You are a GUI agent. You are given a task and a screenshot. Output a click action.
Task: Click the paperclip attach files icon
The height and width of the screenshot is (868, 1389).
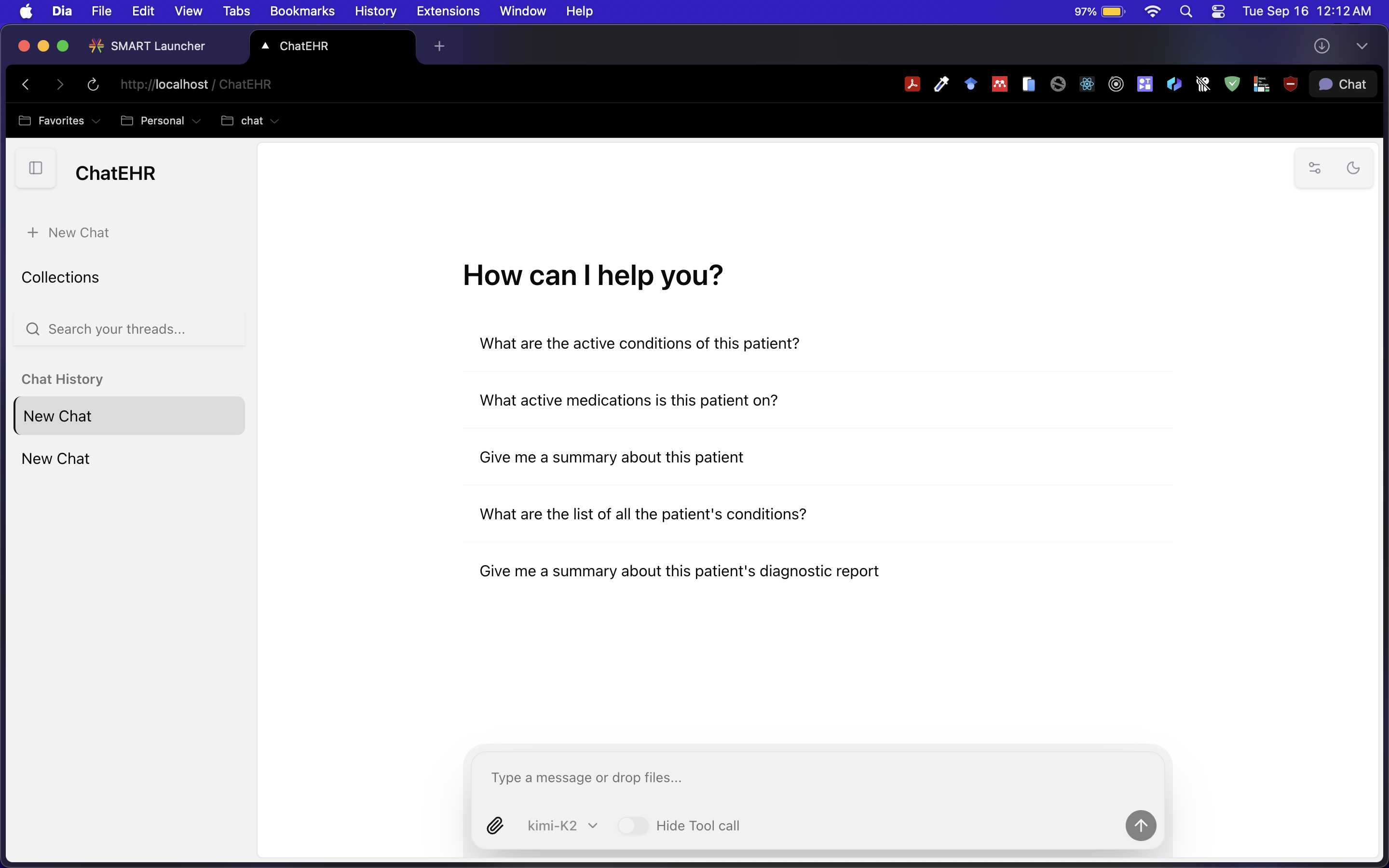pos(495,826)
